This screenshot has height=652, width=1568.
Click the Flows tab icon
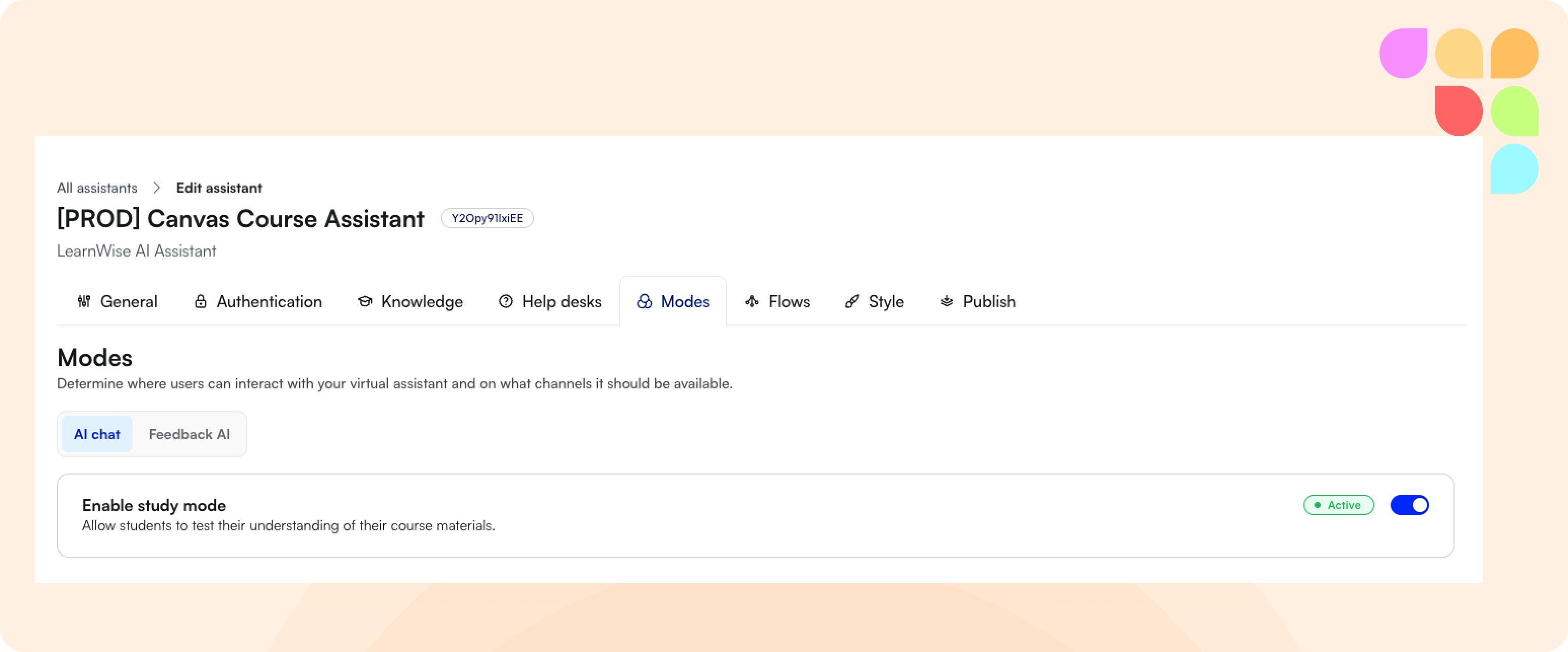(x=752, y=301)
